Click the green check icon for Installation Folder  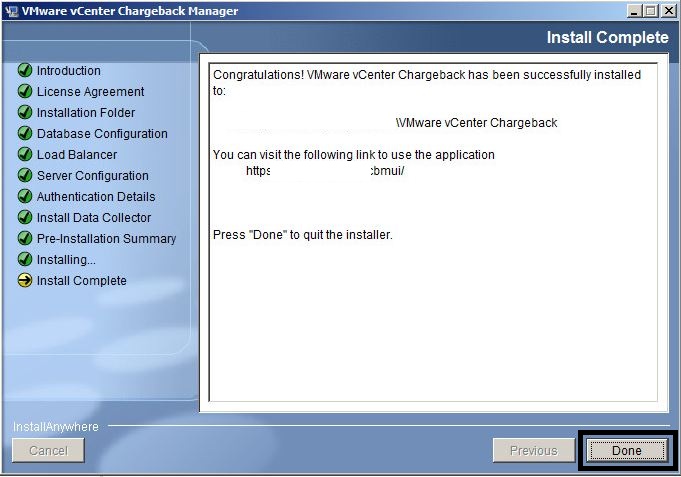[25, 113]
